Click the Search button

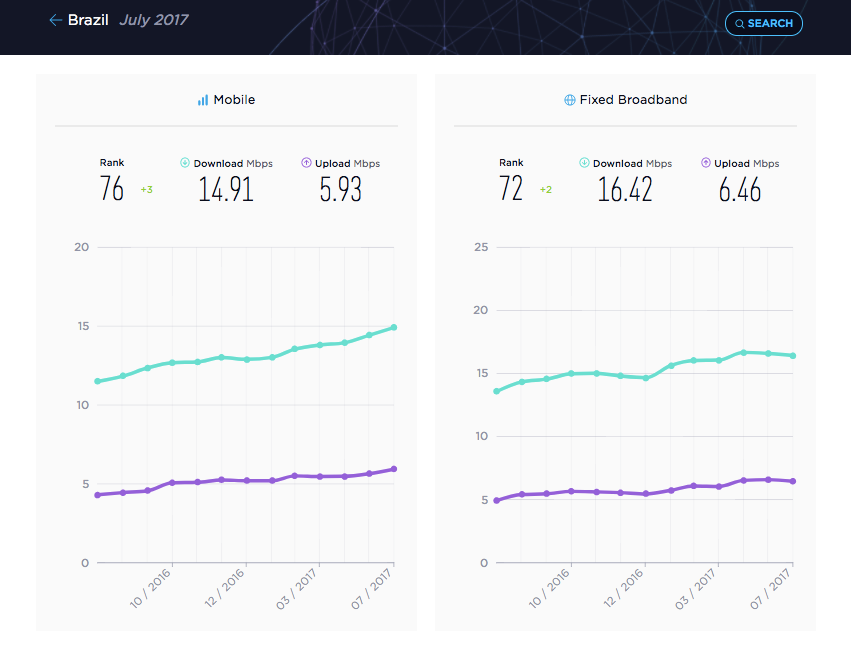764,23
